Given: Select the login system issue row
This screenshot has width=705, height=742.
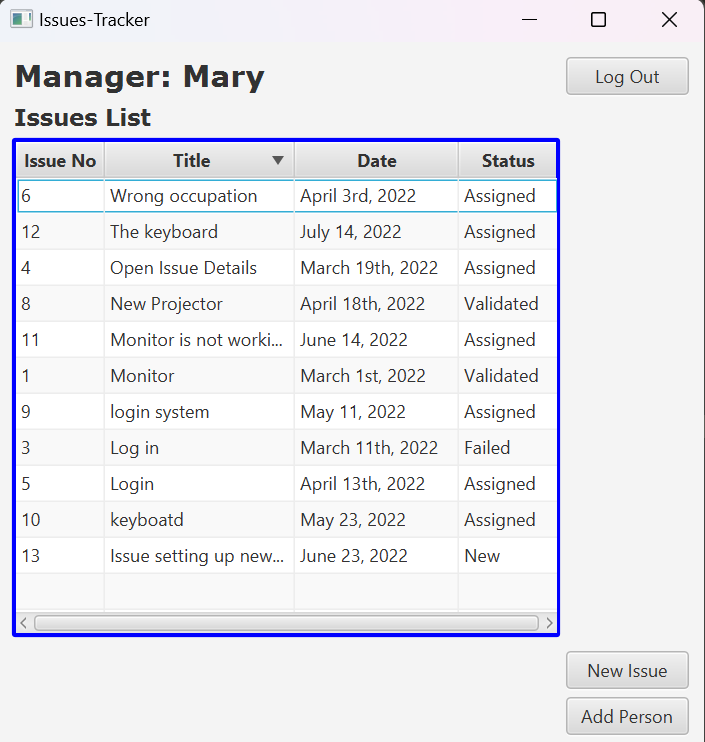Looking at the screenshot, I should coord(160,412).
